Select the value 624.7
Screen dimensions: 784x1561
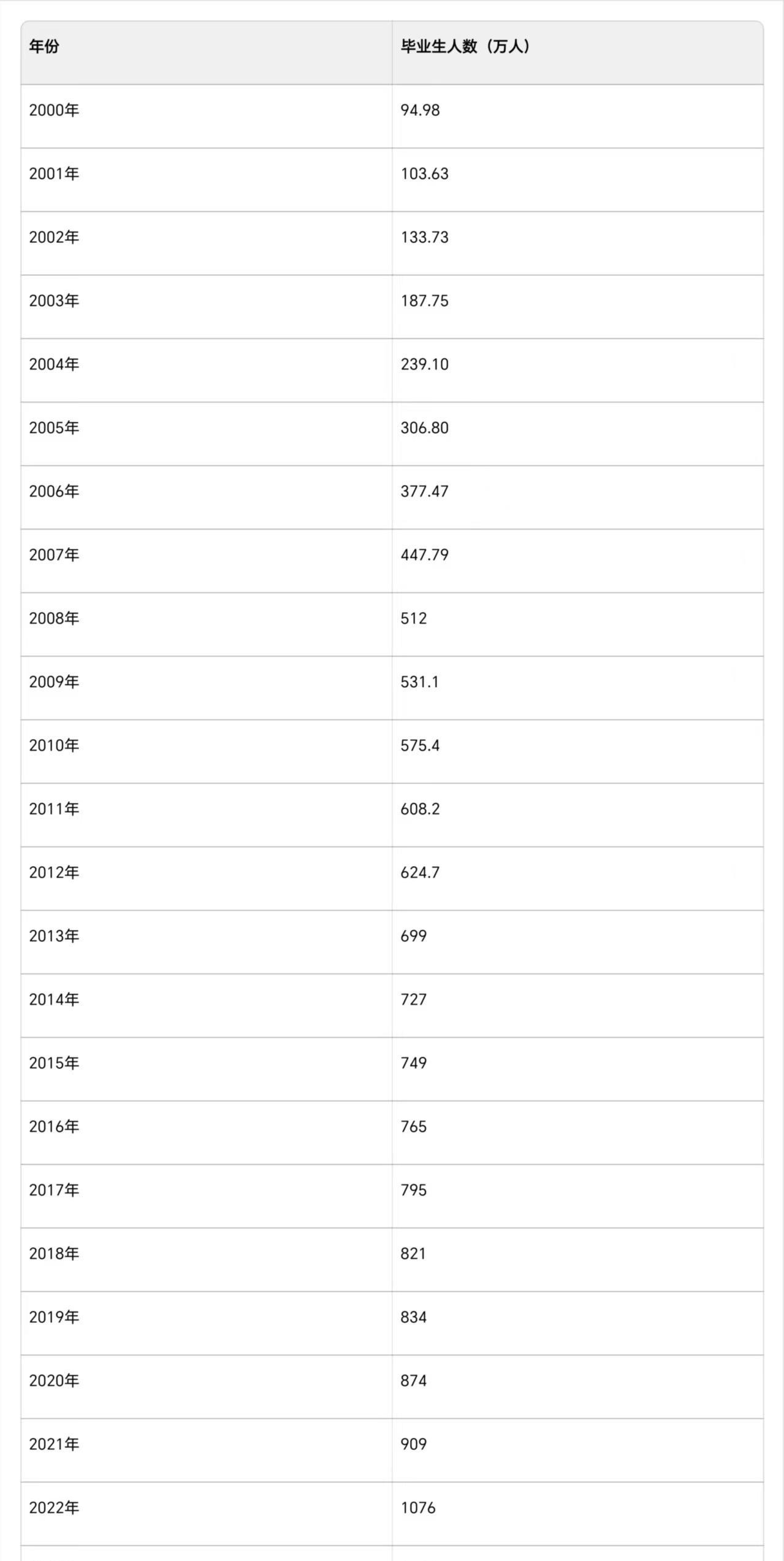tap(420, 873)
